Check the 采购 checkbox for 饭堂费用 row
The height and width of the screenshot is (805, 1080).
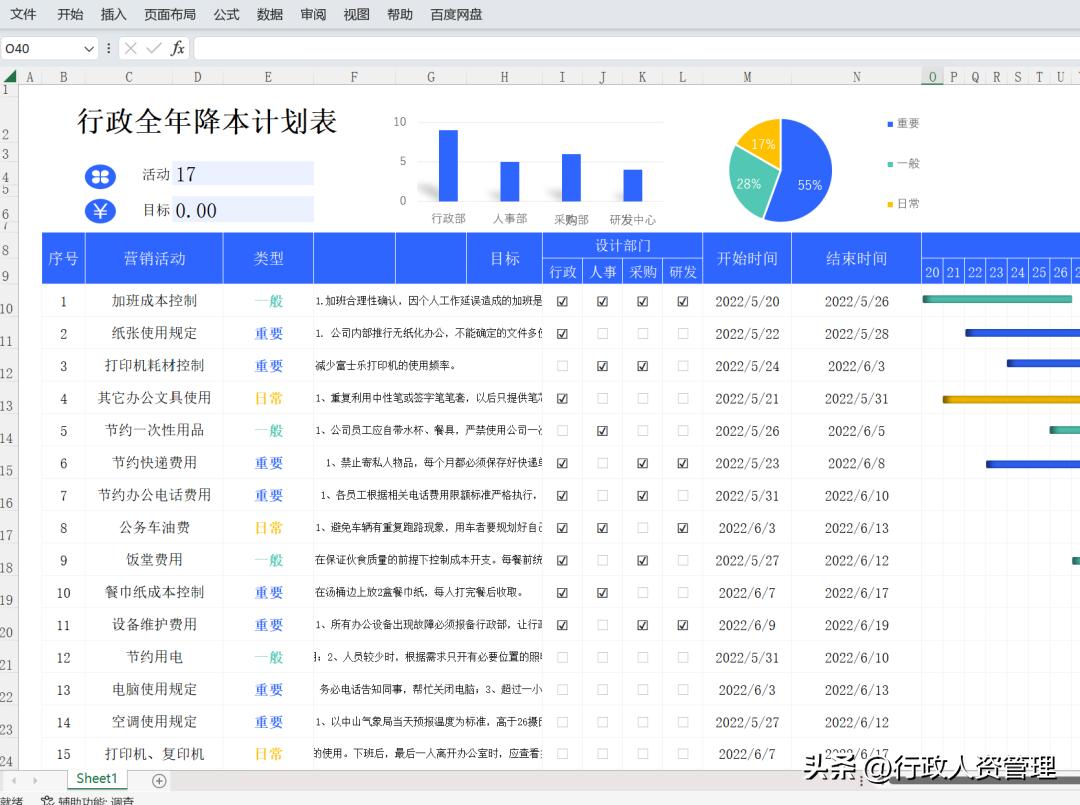(643, 560)
